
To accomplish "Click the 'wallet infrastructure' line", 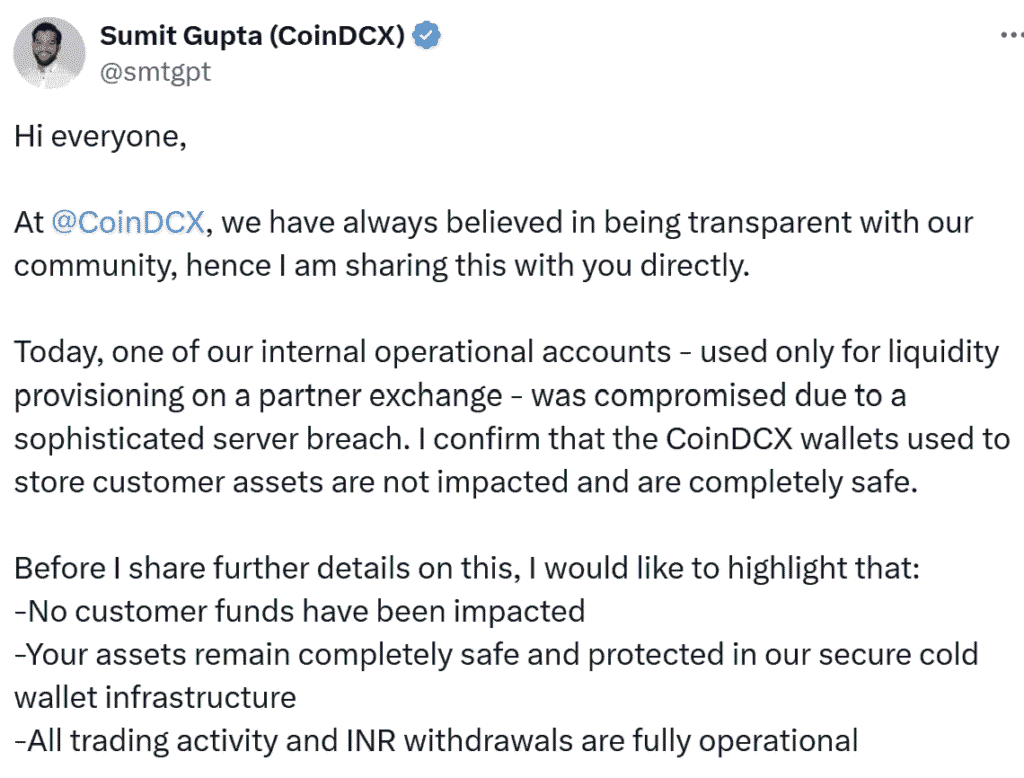I will (155, 698).
